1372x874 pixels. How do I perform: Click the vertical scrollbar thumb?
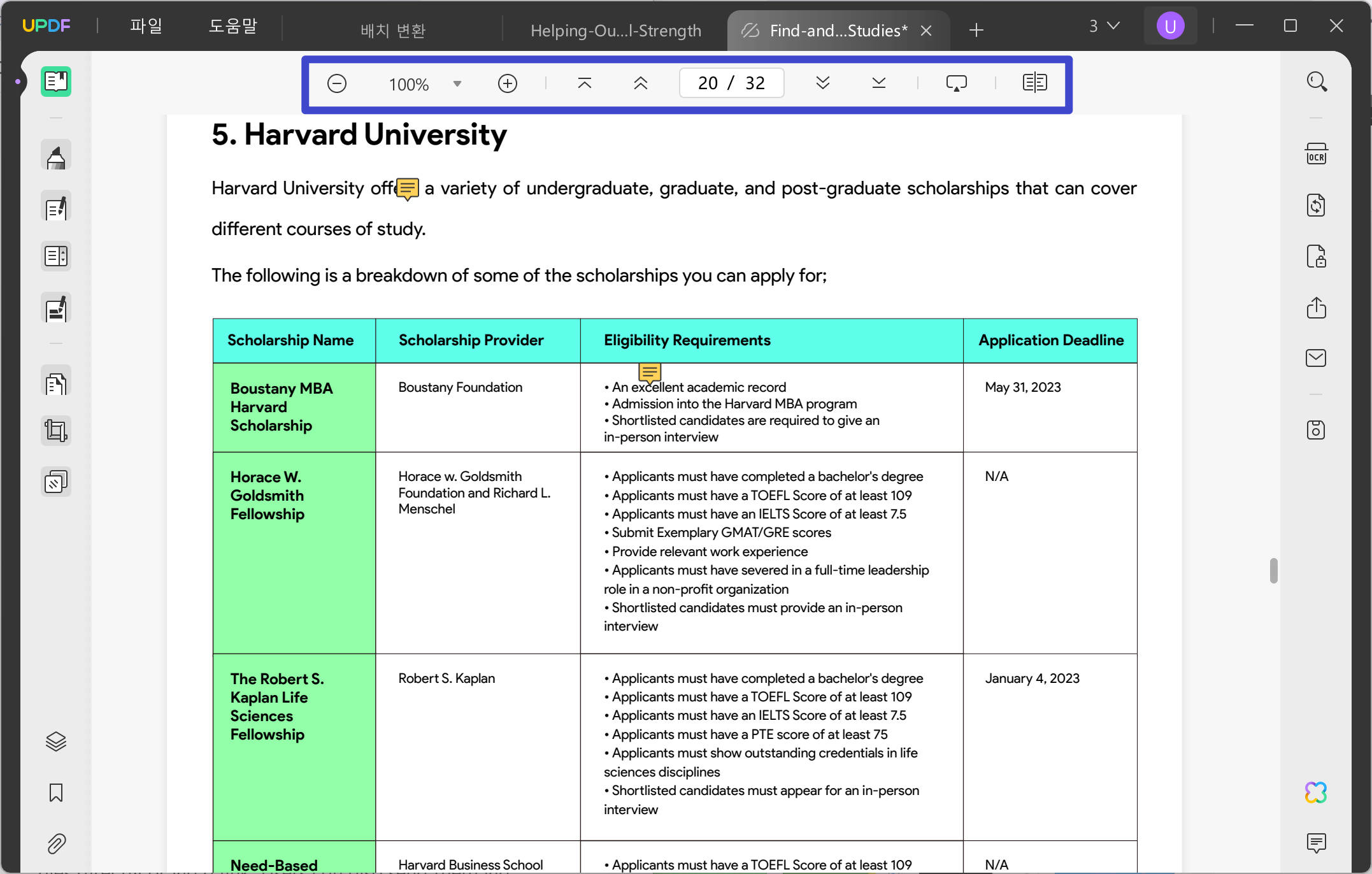coord(1273,570)
